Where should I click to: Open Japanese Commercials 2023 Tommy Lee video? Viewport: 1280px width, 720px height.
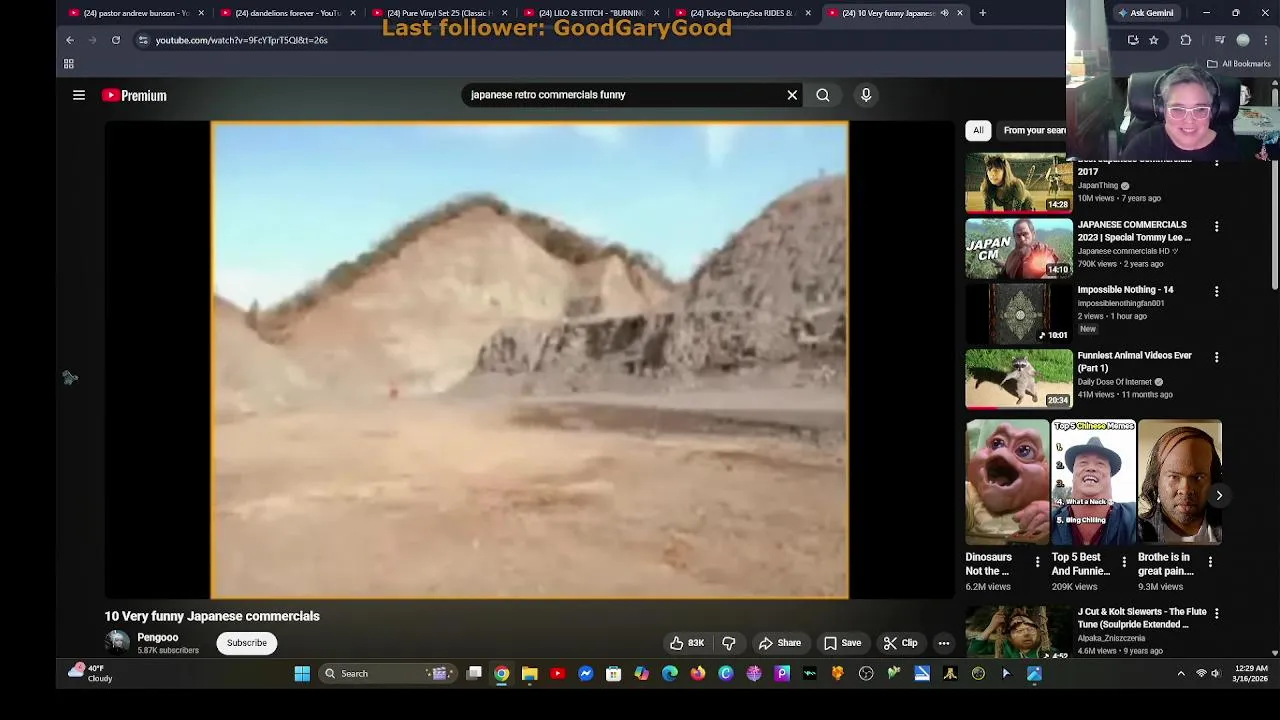click(1019, 249)
